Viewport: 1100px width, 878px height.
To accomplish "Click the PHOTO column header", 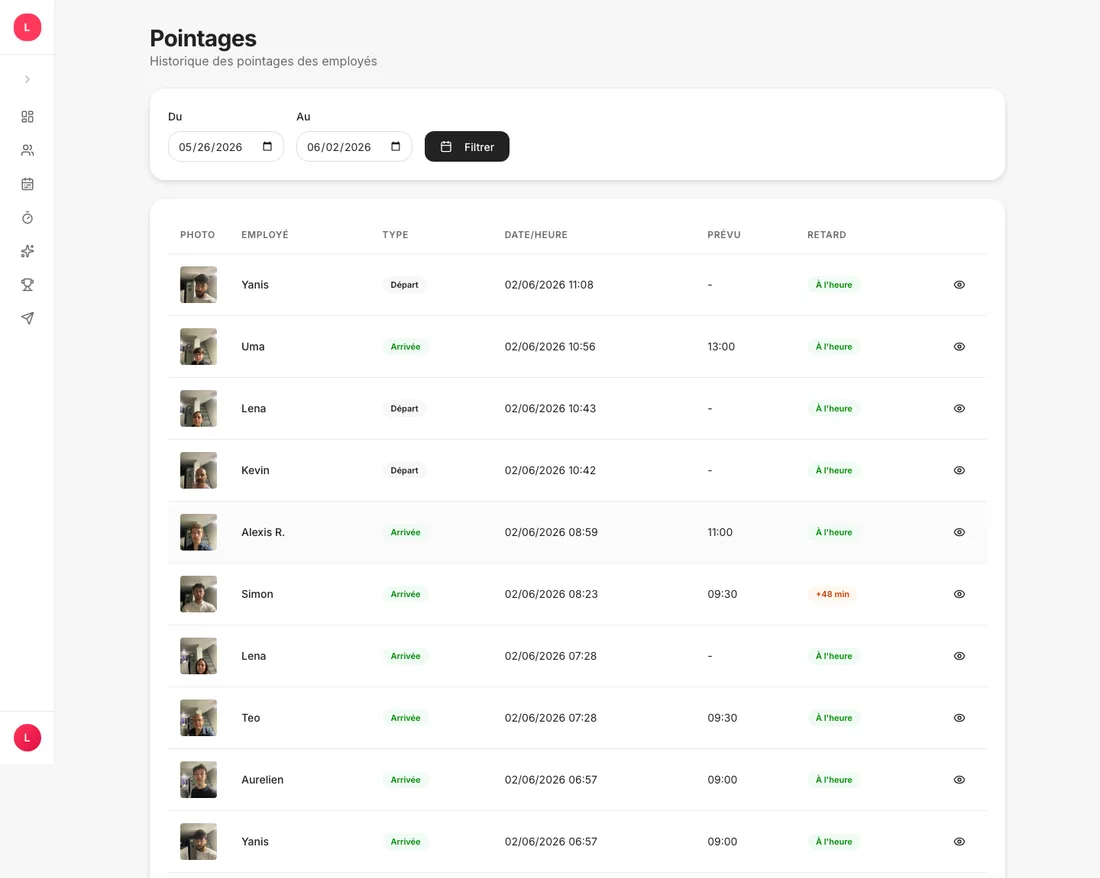I will click(197, 235).
